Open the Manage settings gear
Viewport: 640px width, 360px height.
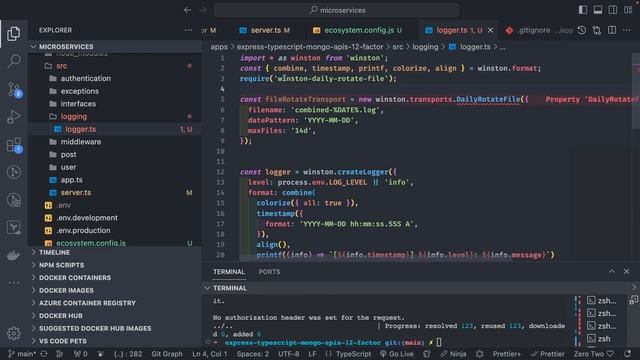pos(13,333)
